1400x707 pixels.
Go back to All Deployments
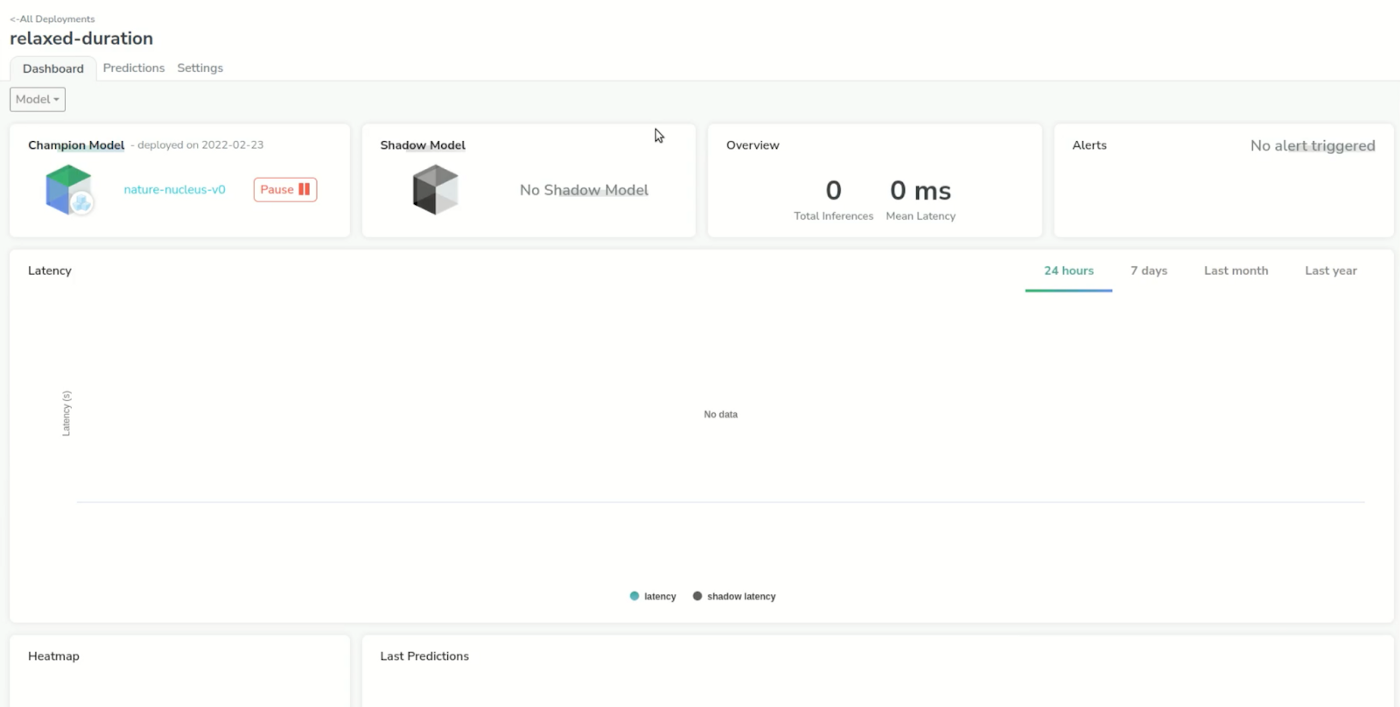pos(52,19)
